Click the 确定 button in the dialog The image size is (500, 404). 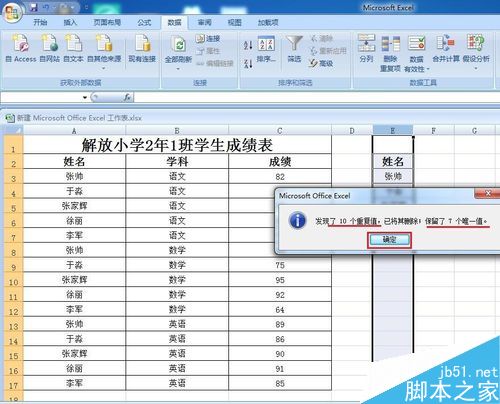click(x=389, y=239)
